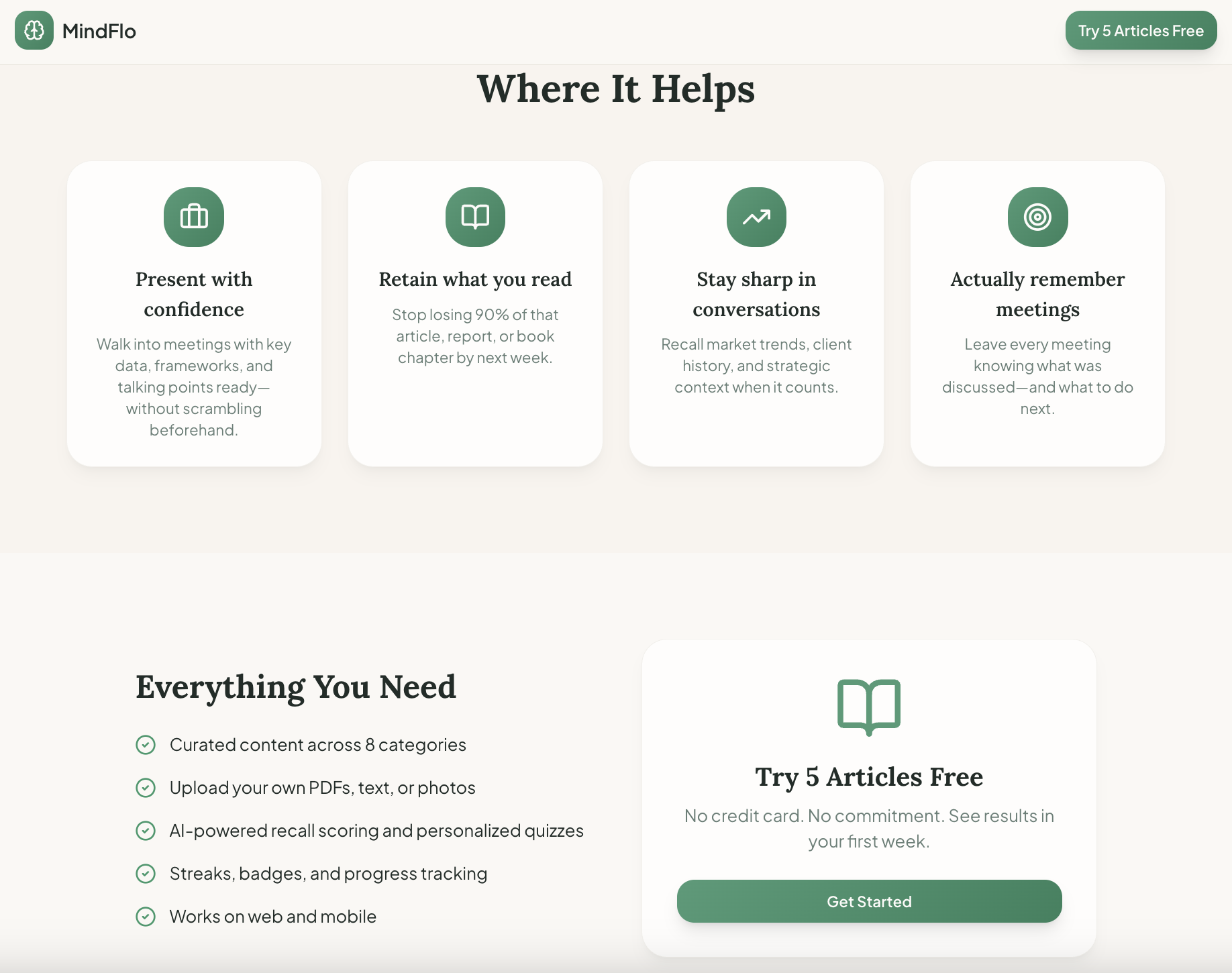Select the Present with confidence card title
Screen dimensions: 1232x973
(194, 294)
